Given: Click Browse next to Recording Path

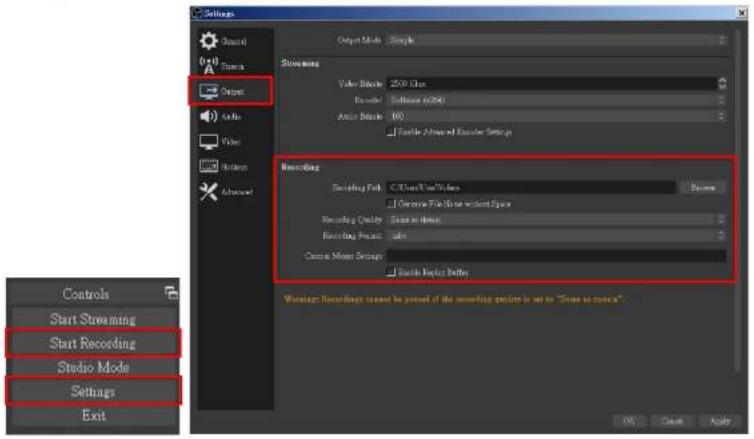Looking at the screenshot, I should pos(703,188).
